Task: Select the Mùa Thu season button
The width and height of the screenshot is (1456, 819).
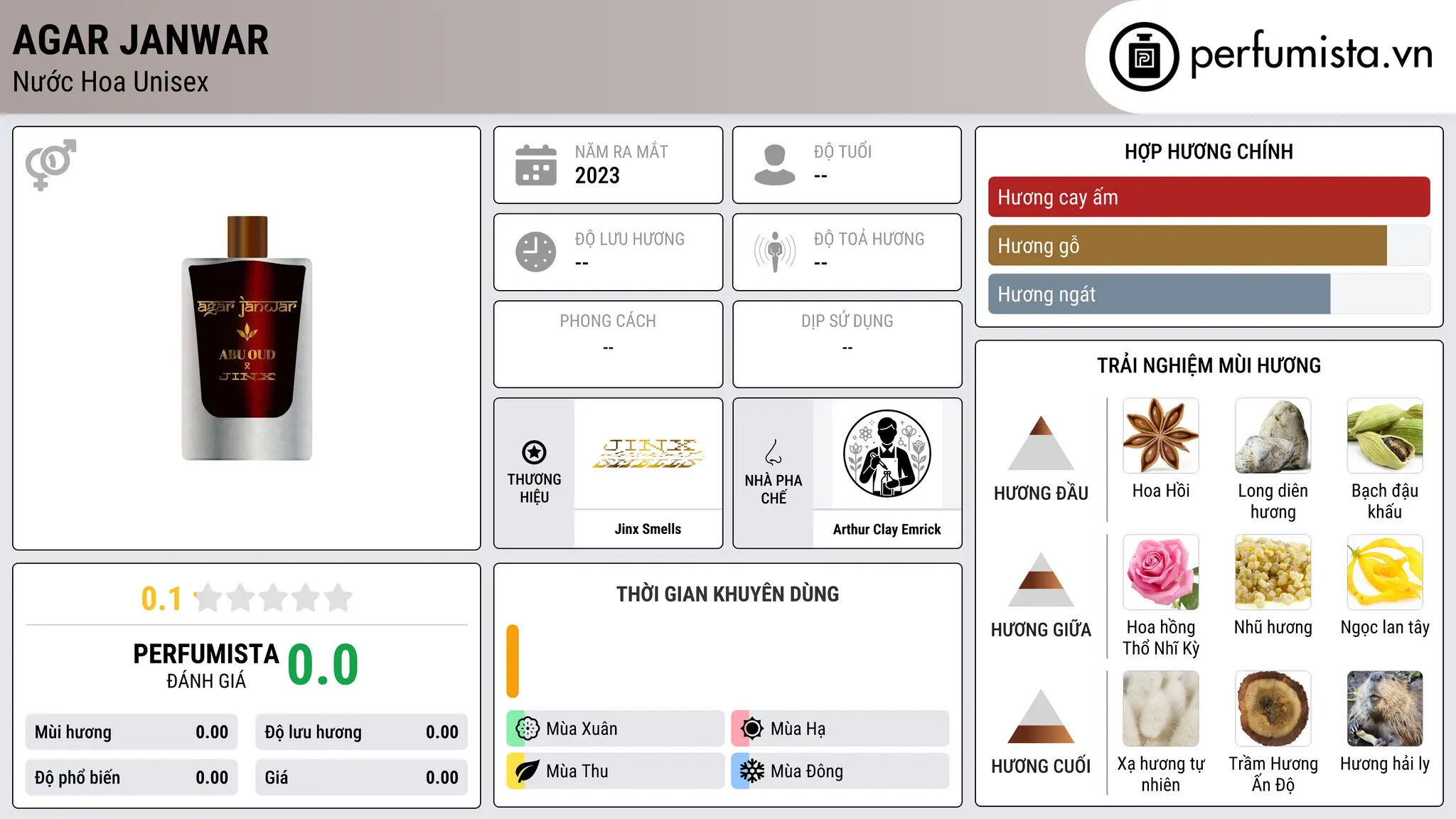Action: (x=615, y=771)
